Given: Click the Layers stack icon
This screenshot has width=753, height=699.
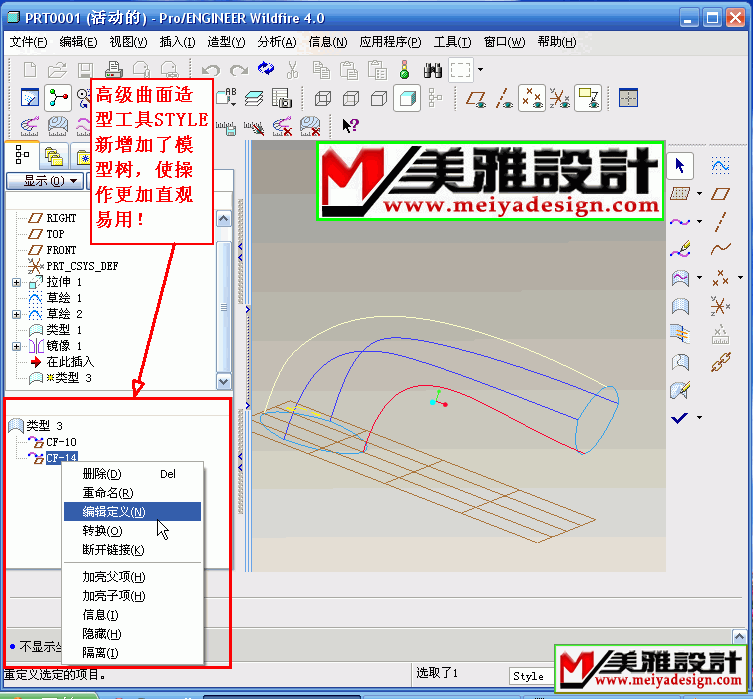Looking at the screenshot, I should 254,98.
